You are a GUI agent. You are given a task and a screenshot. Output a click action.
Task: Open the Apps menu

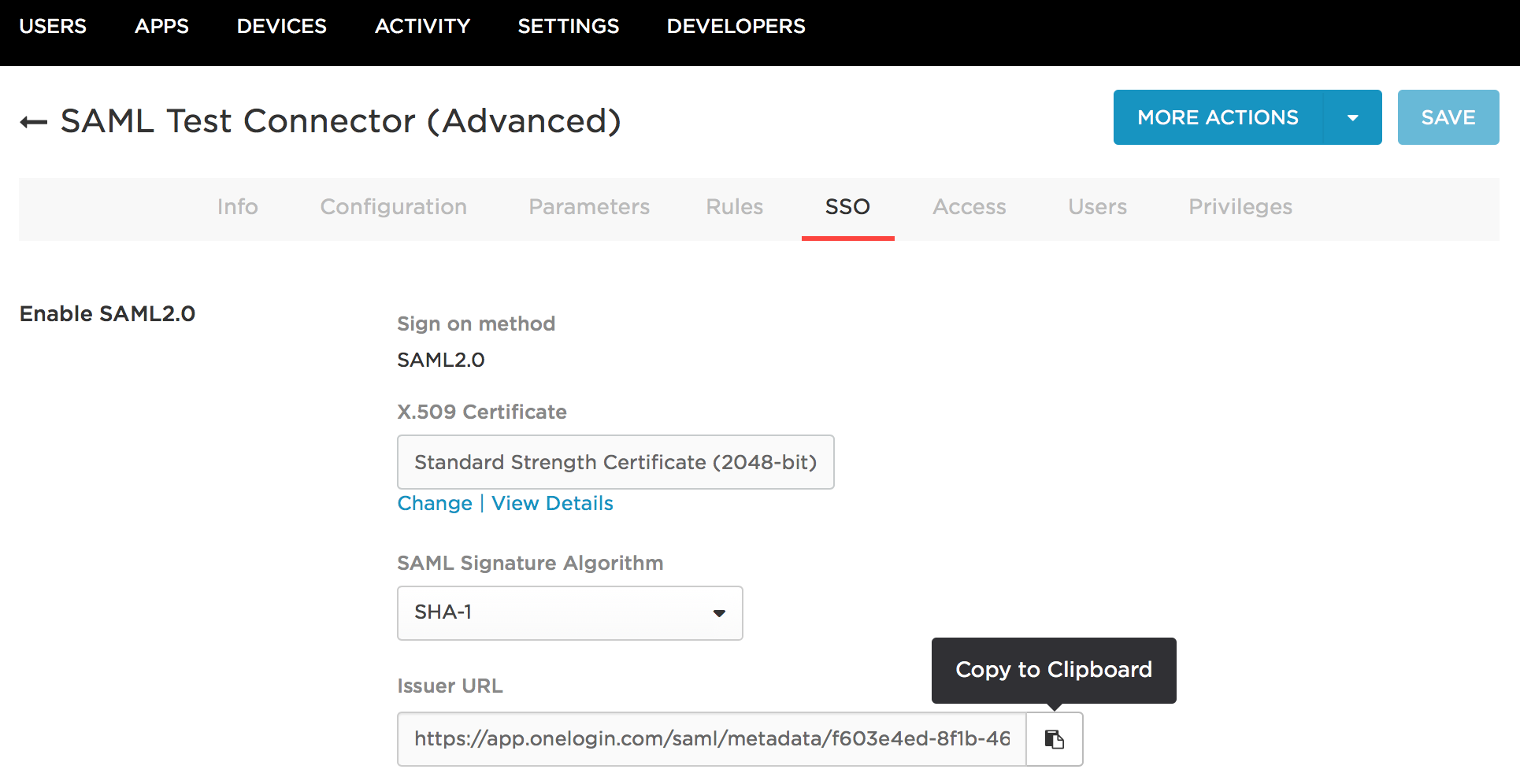click(161, 27)
